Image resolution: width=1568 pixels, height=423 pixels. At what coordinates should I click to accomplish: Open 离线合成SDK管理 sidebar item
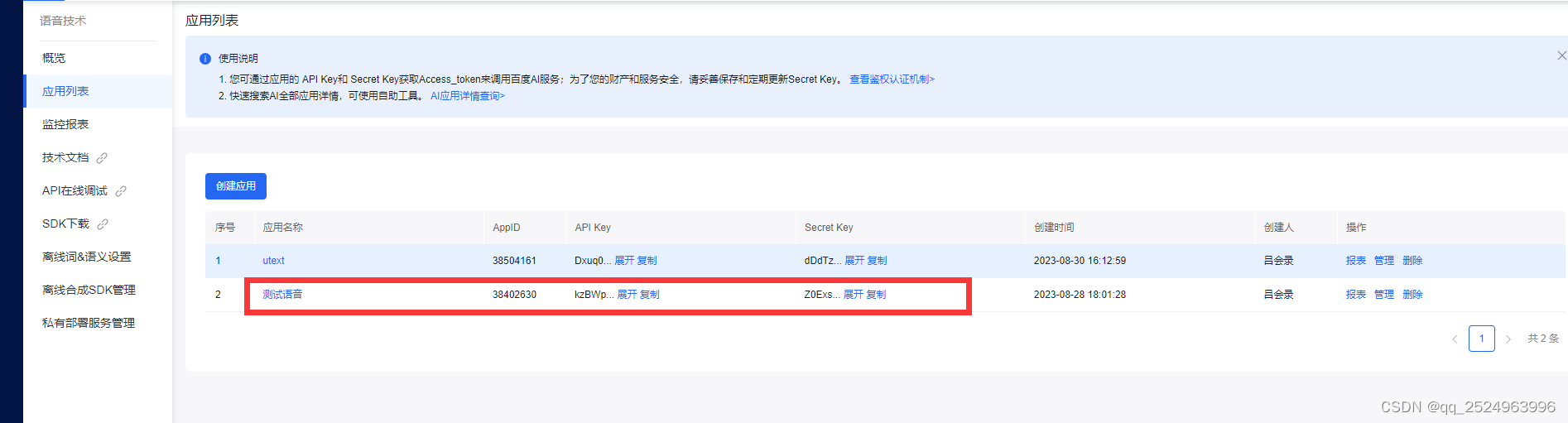(x=89, y=290)
